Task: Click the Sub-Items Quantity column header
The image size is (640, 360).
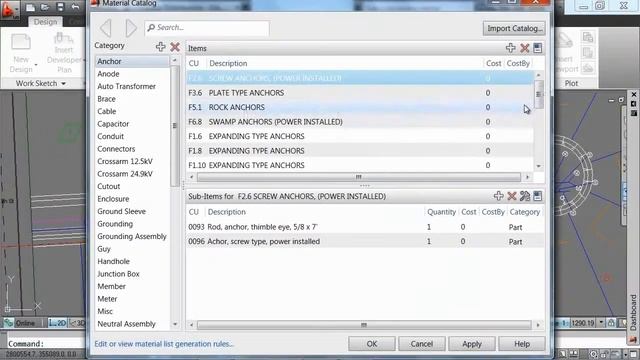Action: 441,212
